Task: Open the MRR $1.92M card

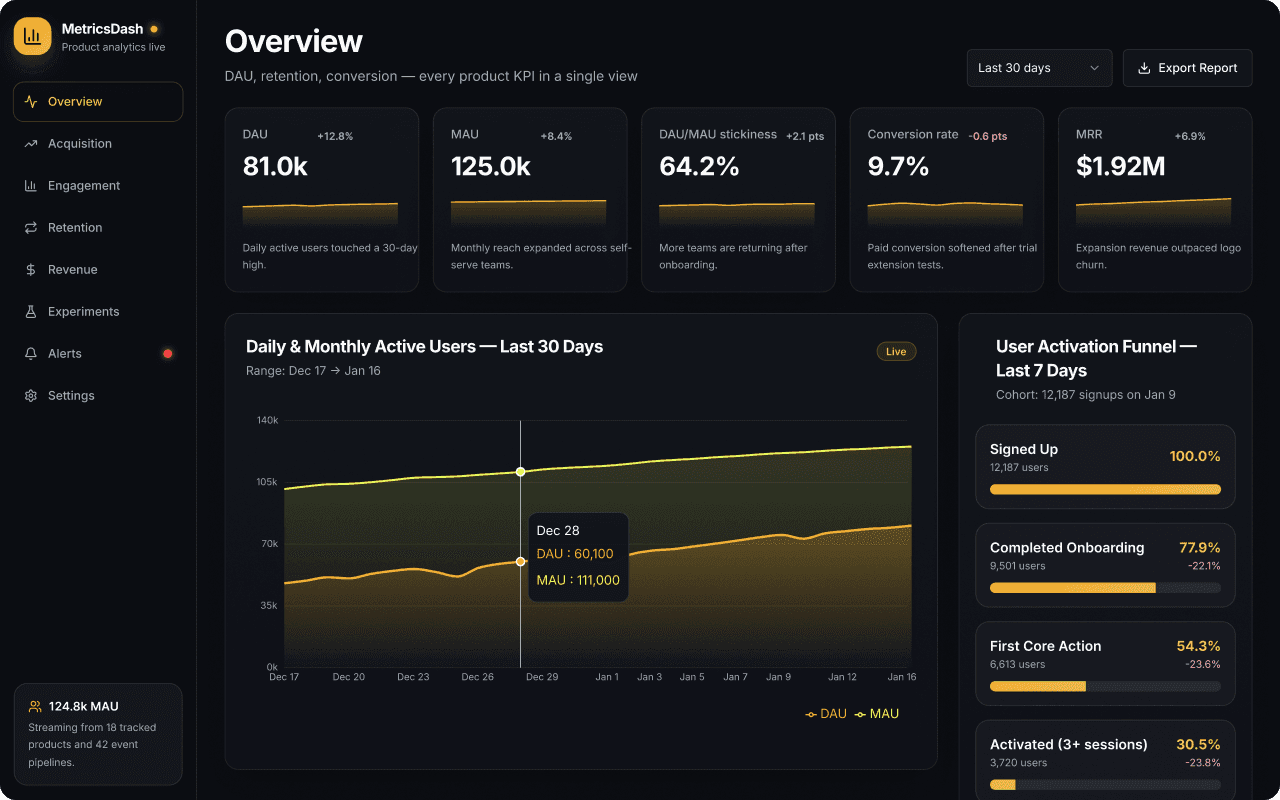Action: coord(1155,200)
